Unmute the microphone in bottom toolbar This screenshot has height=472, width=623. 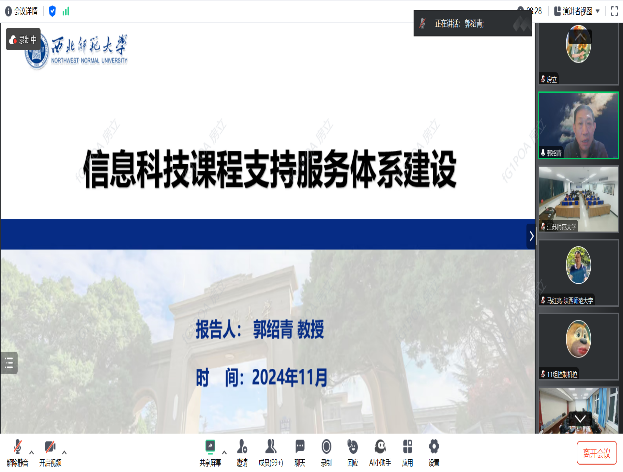(15, 448)
